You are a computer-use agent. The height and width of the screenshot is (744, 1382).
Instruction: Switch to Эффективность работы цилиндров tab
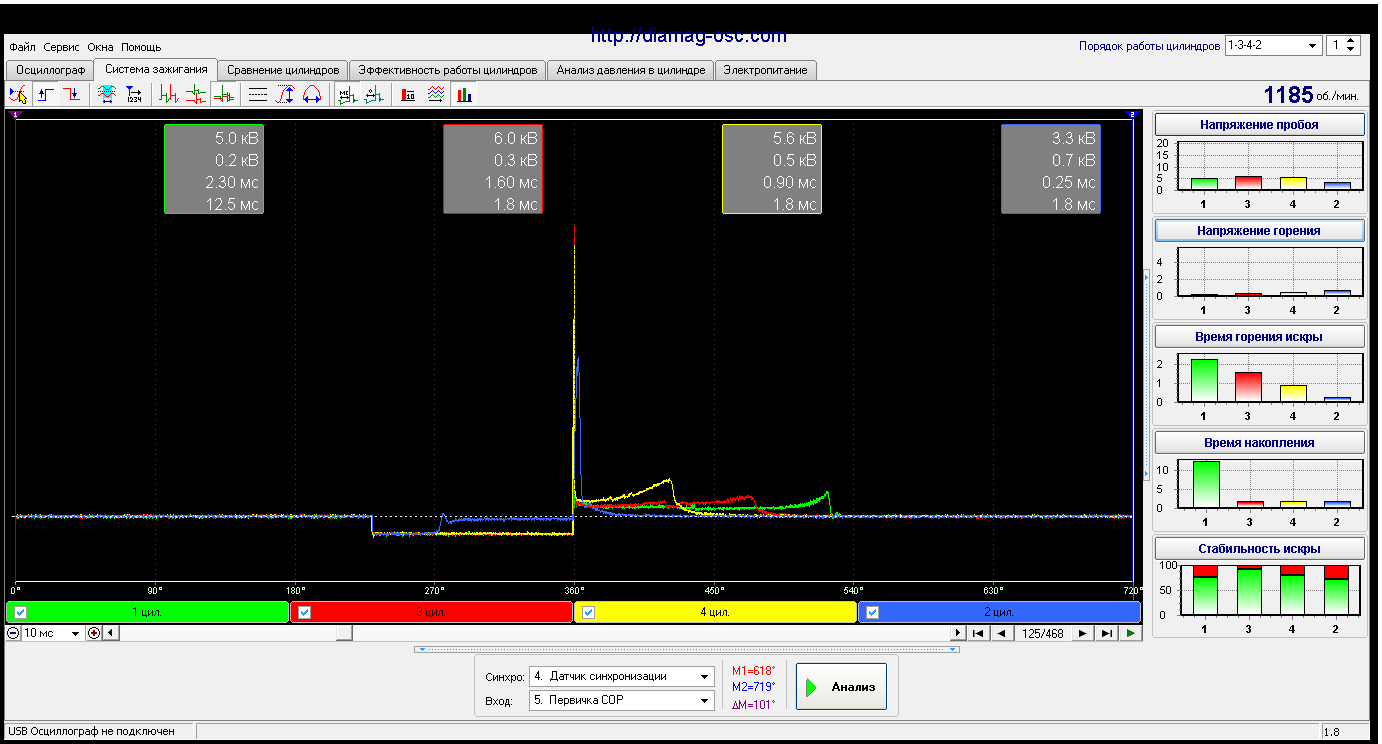click(448, 70)
